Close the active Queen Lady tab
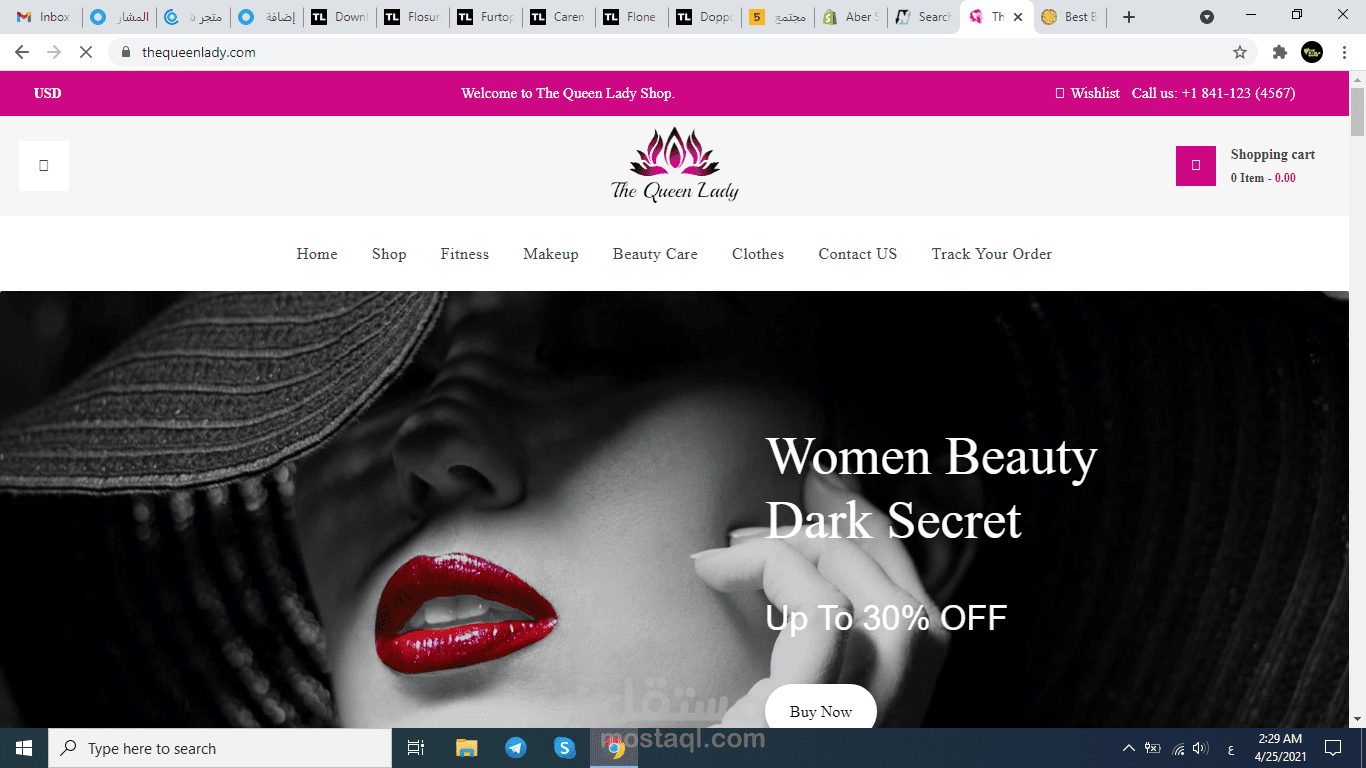The height and width of the screenshot is (768, 1366). 1018,17
